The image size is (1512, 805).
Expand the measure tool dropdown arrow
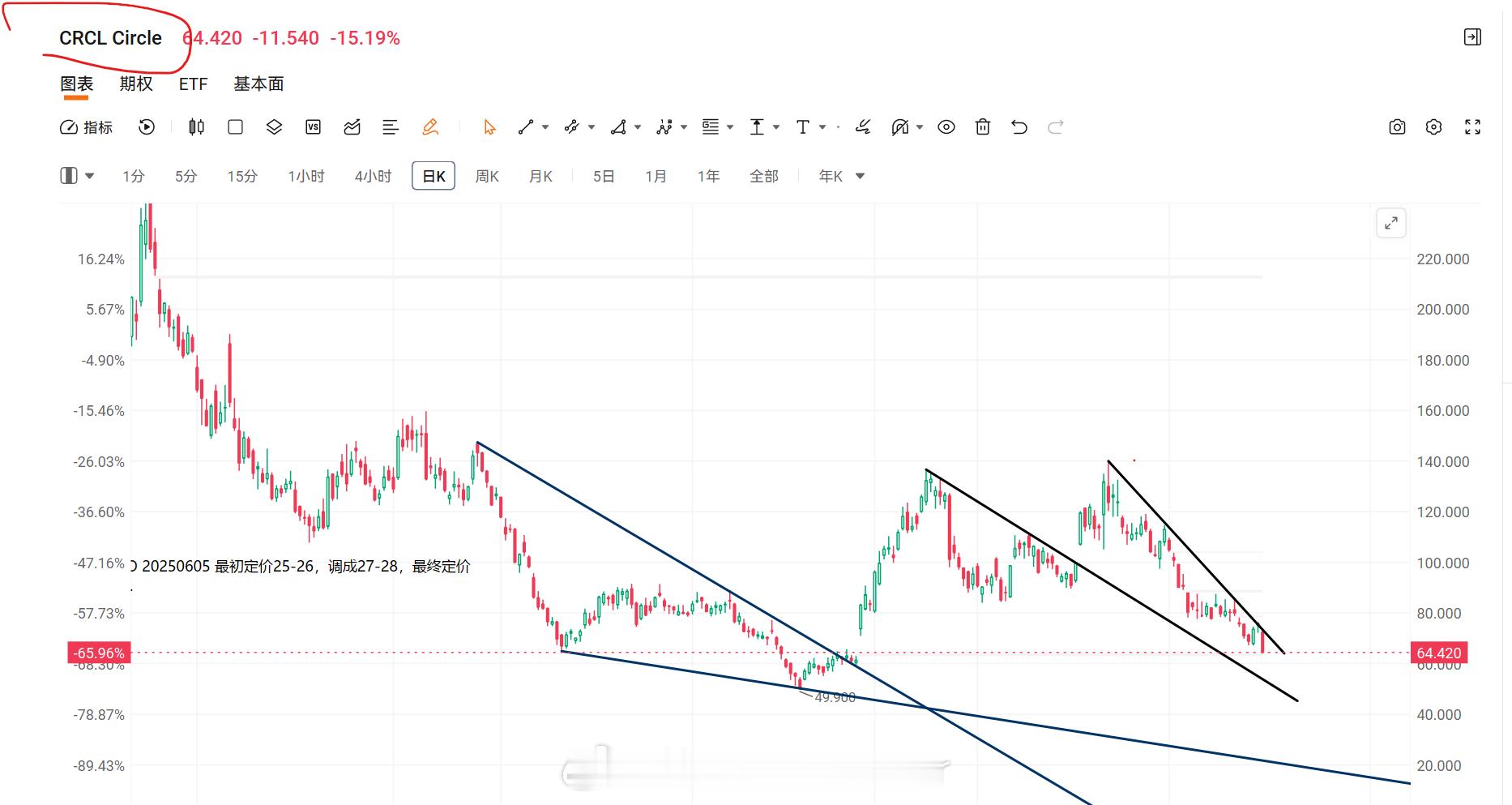[x=776, y=127]
